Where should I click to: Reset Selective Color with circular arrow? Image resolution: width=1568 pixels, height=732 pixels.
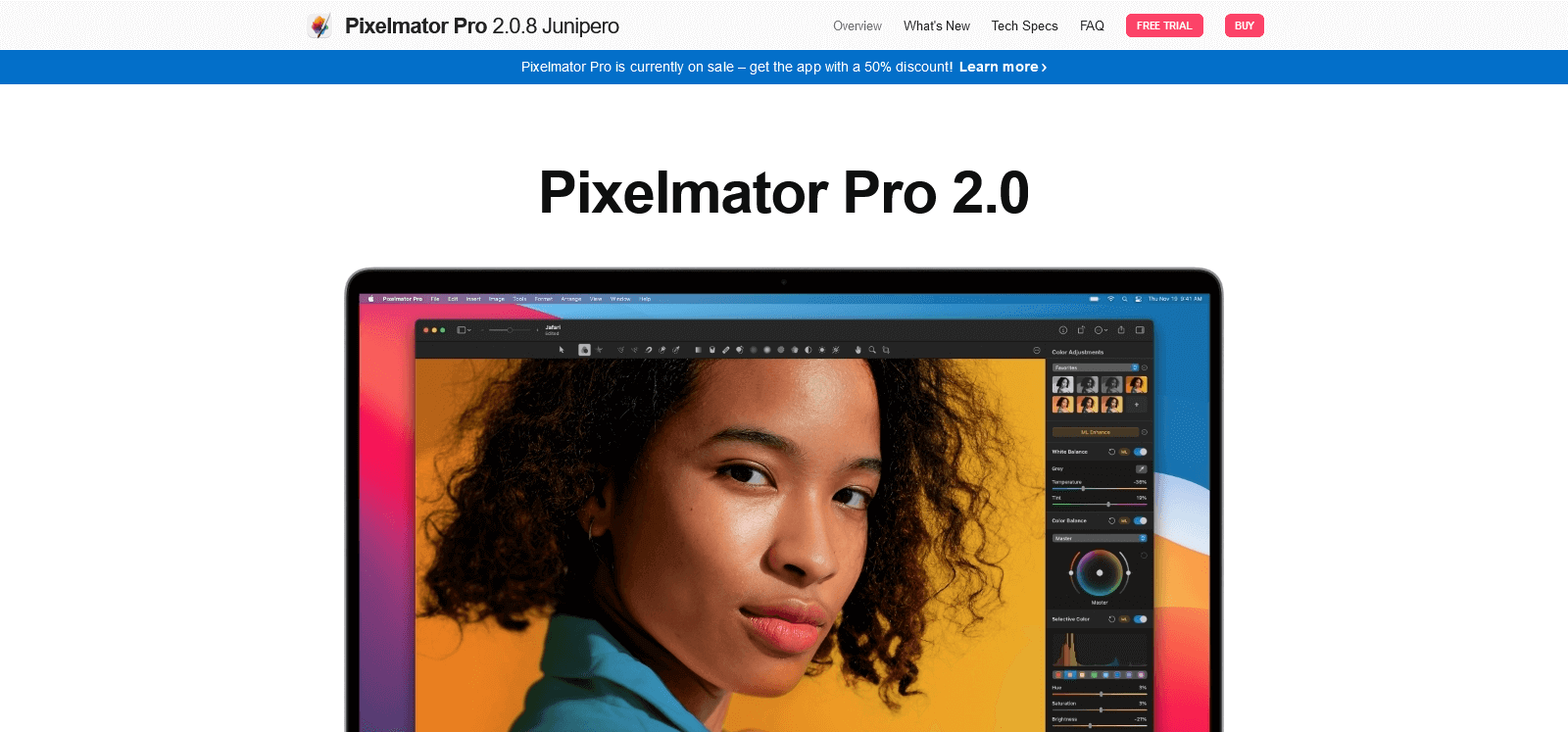pyautogui.click(x=1111, y=619)
